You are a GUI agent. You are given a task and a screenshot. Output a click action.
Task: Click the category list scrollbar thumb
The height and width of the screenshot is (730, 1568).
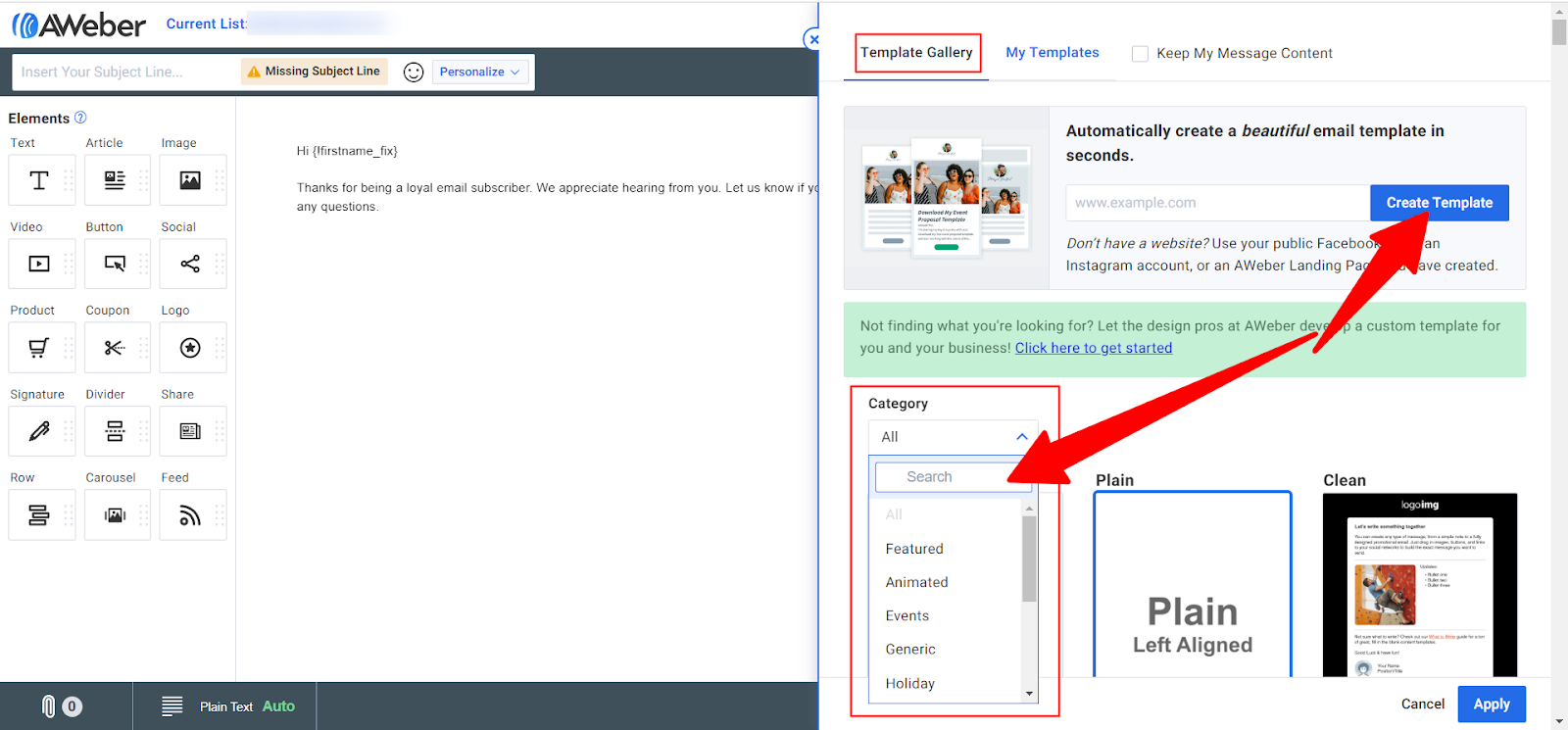pyautogui.click(x=1029, y=559)
